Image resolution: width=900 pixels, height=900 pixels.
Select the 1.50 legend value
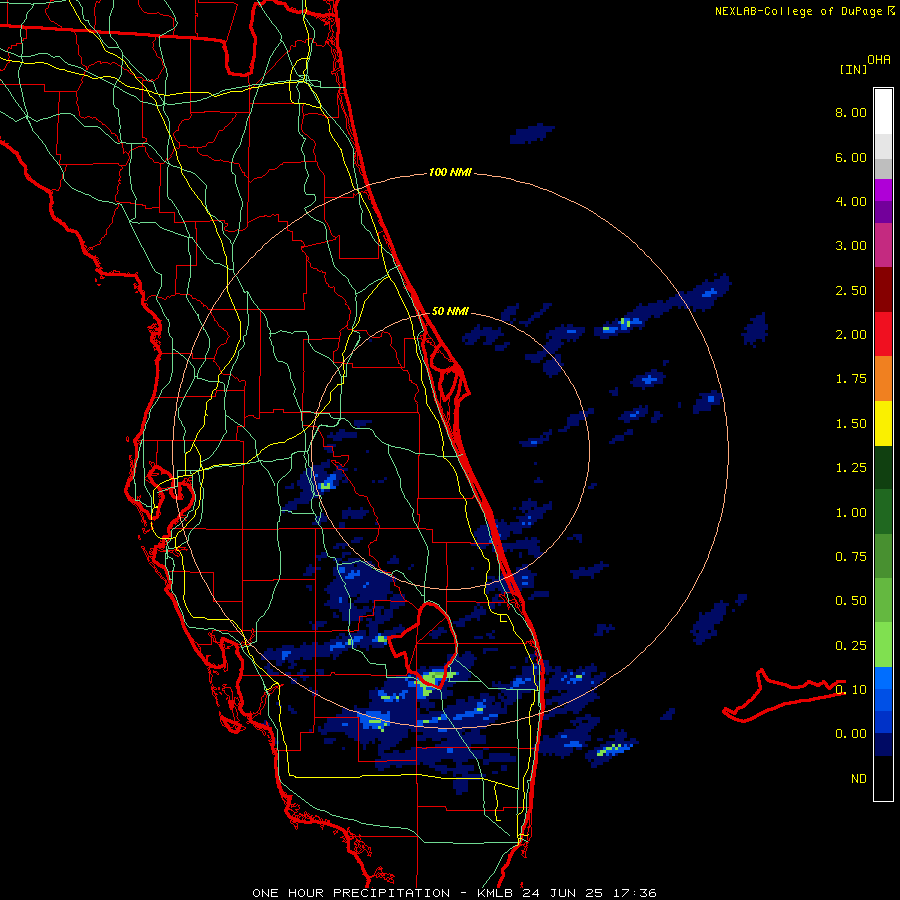point(851,424)
